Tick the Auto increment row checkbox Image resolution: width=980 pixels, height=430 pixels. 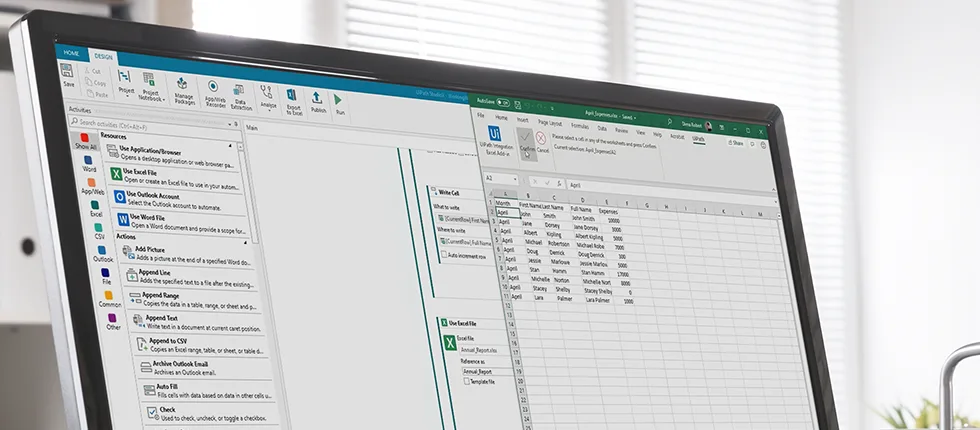(x=444, y=254)
